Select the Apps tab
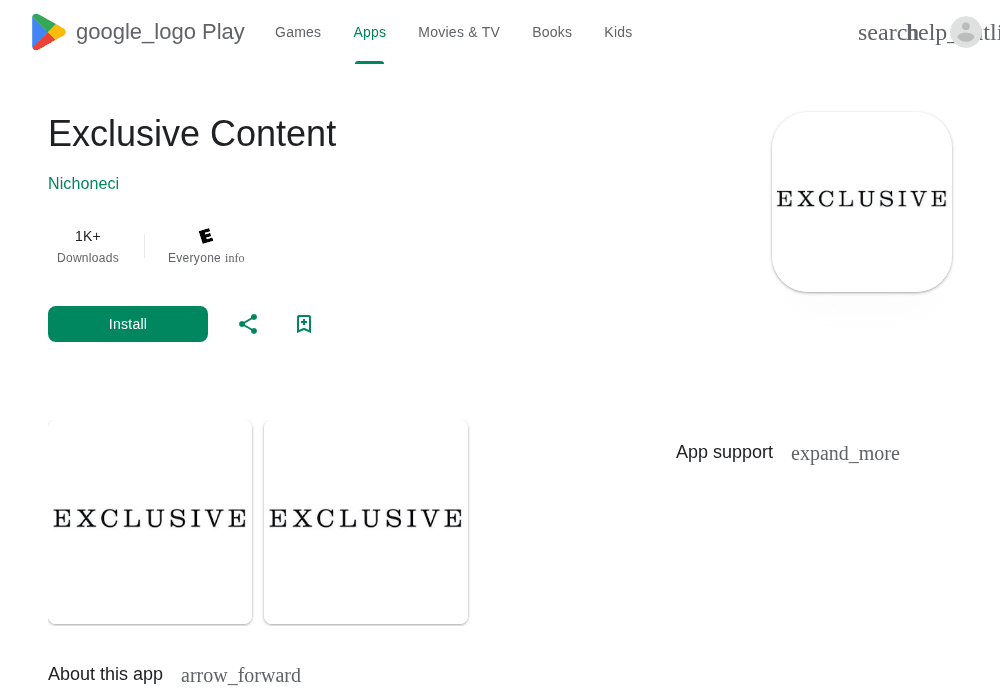 point(369,33)
